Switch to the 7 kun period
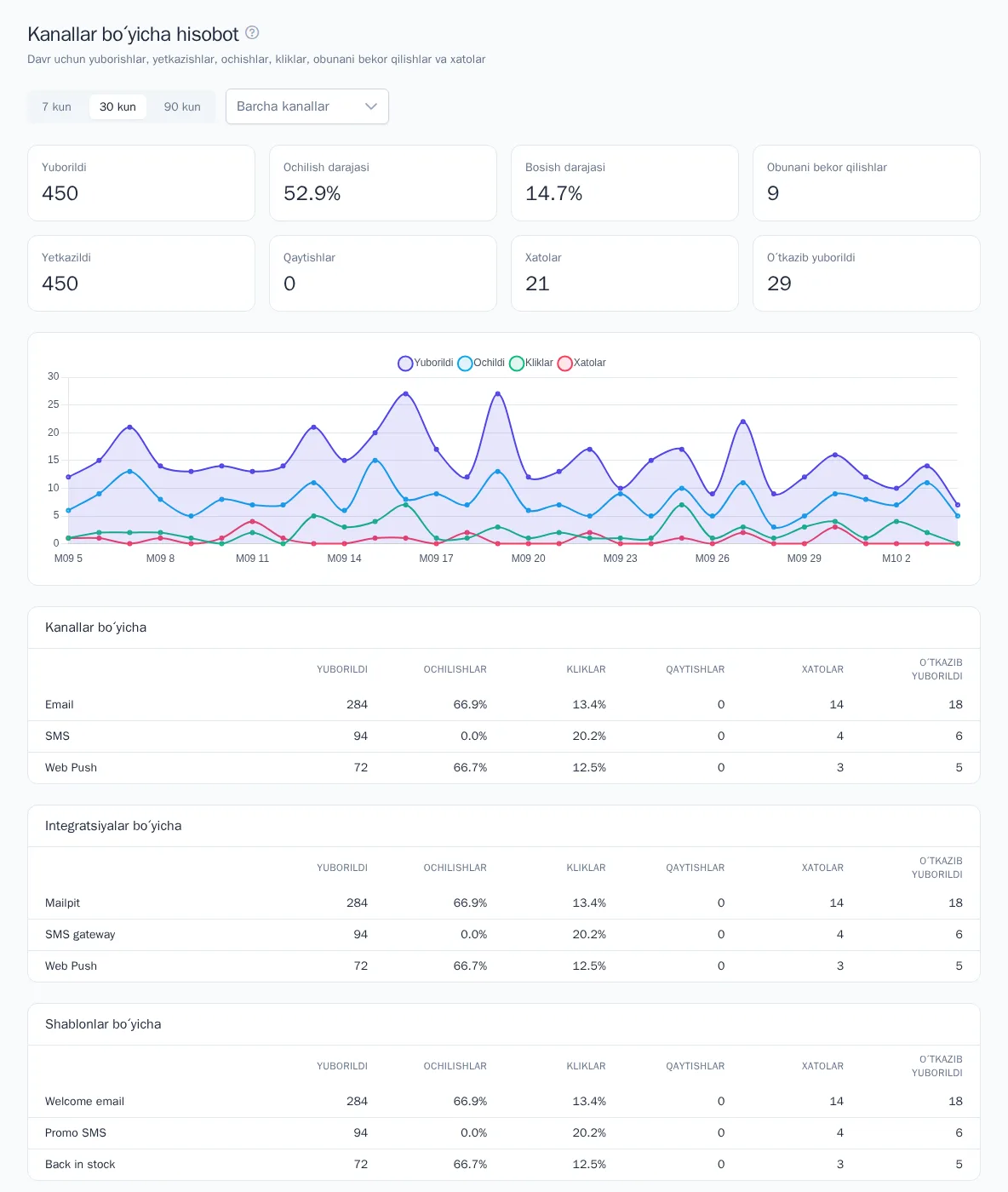Viewport: 1008px width, 1192px height. 57,106
